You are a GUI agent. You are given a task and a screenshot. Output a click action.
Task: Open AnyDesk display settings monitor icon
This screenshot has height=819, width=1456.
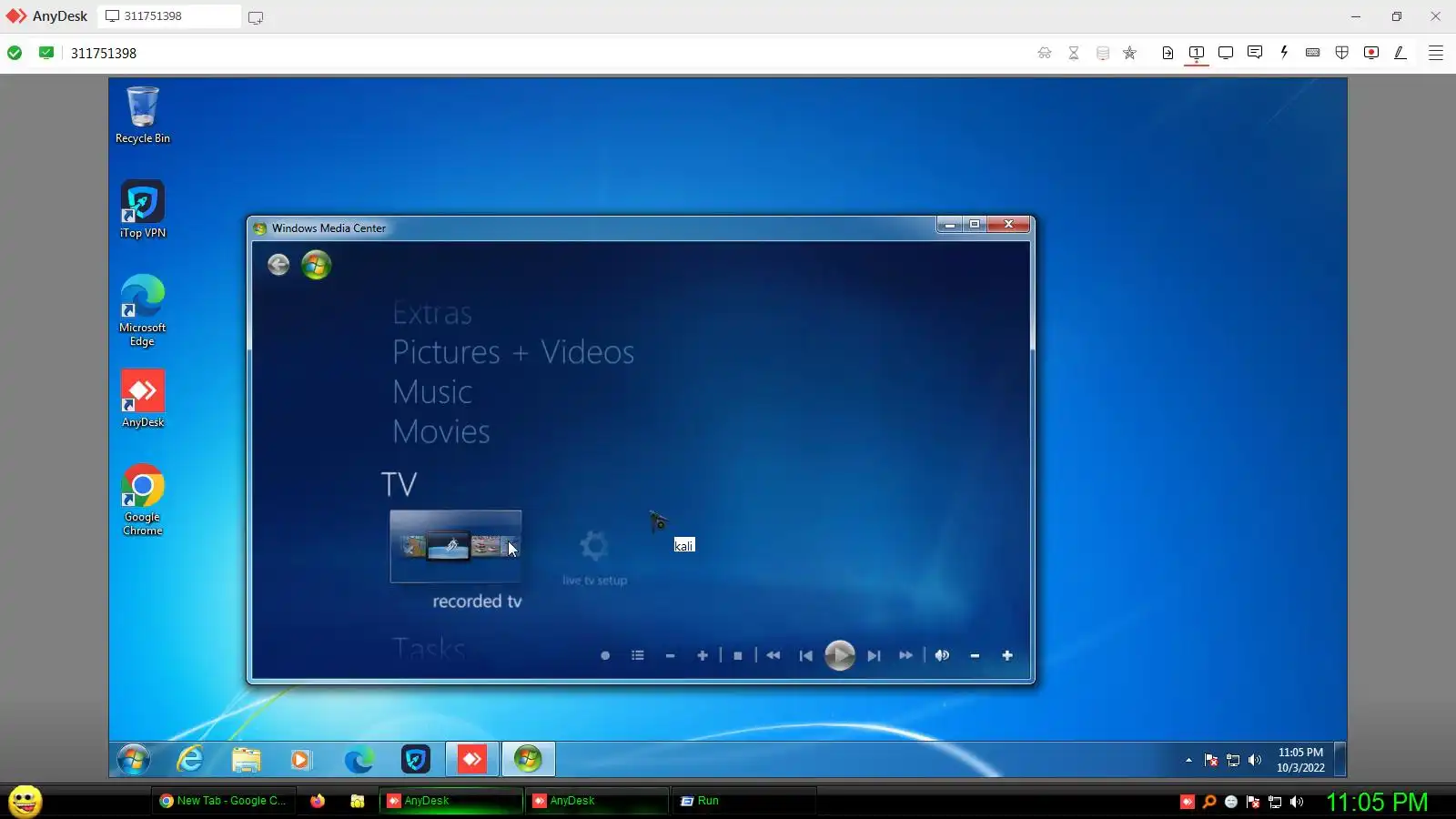(1226, 53)
